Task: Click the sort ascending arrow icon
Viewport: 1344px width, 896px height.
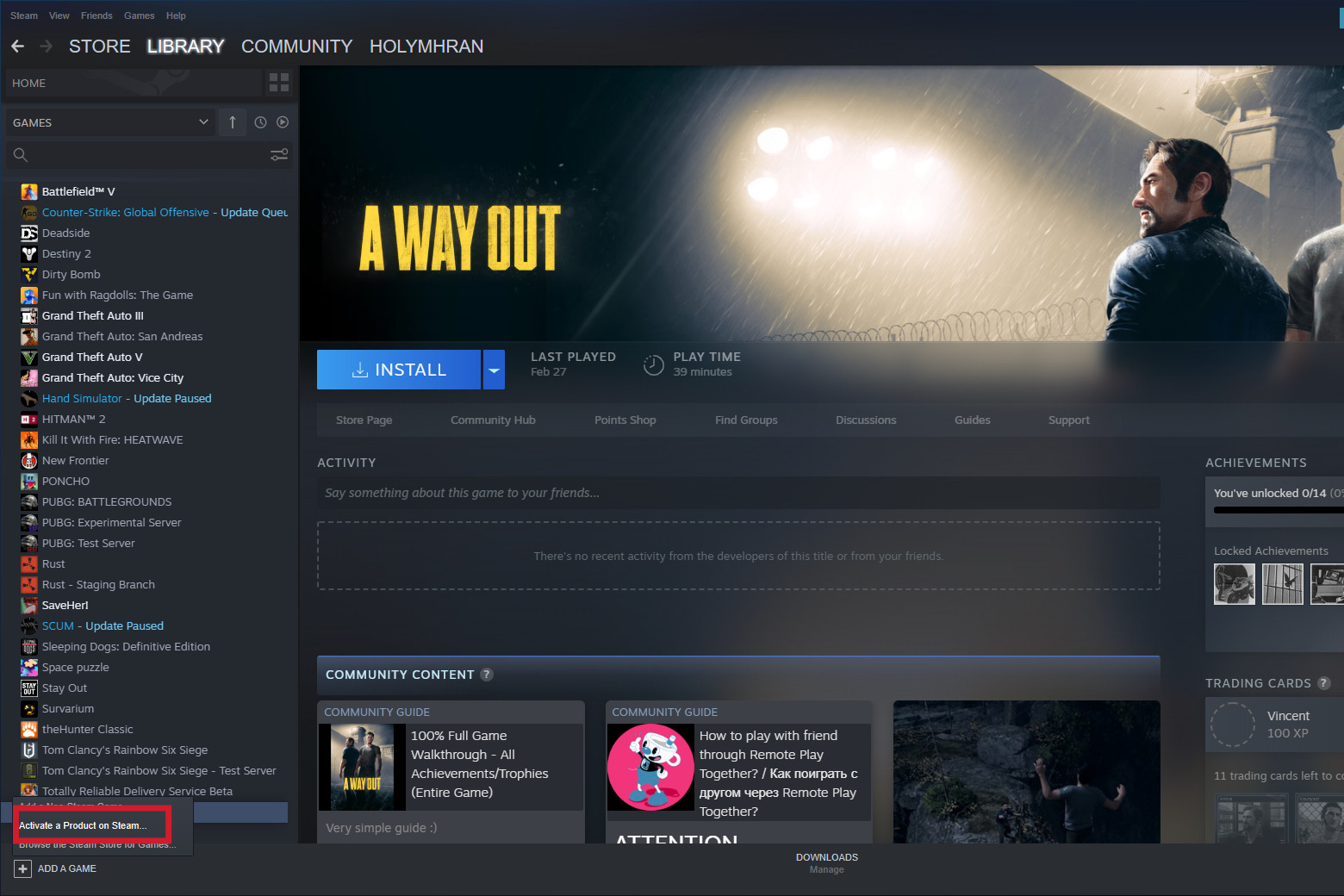Action: (233, 122)
